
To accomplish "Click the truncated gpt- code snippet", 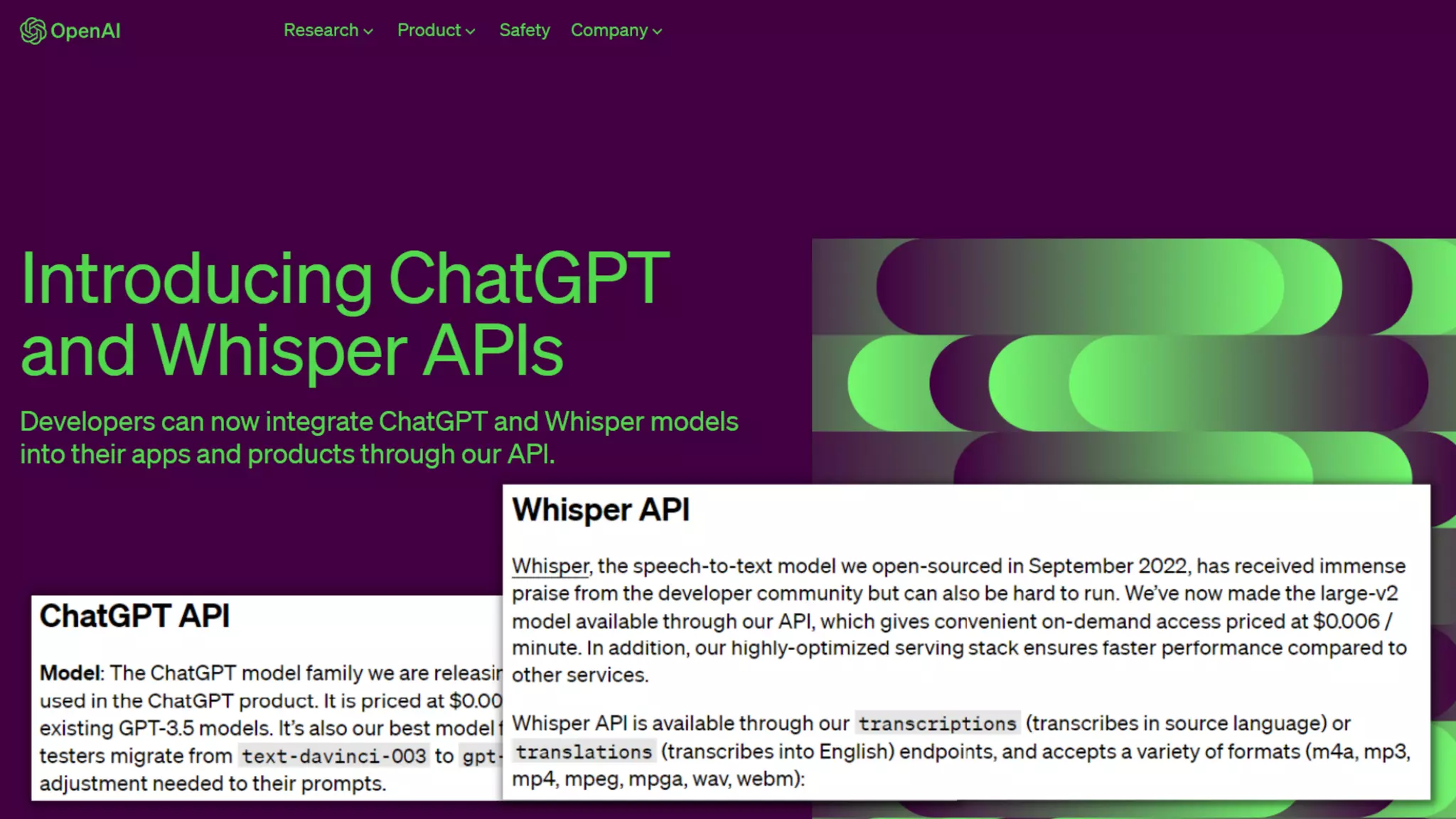I will tap(482, 756).
